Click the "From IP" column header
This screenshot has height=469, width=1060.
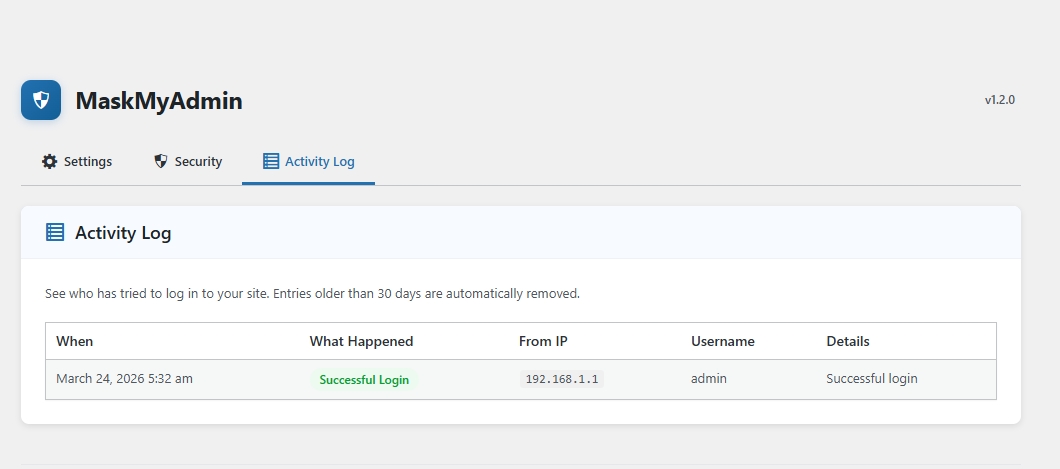click(543, 341)
